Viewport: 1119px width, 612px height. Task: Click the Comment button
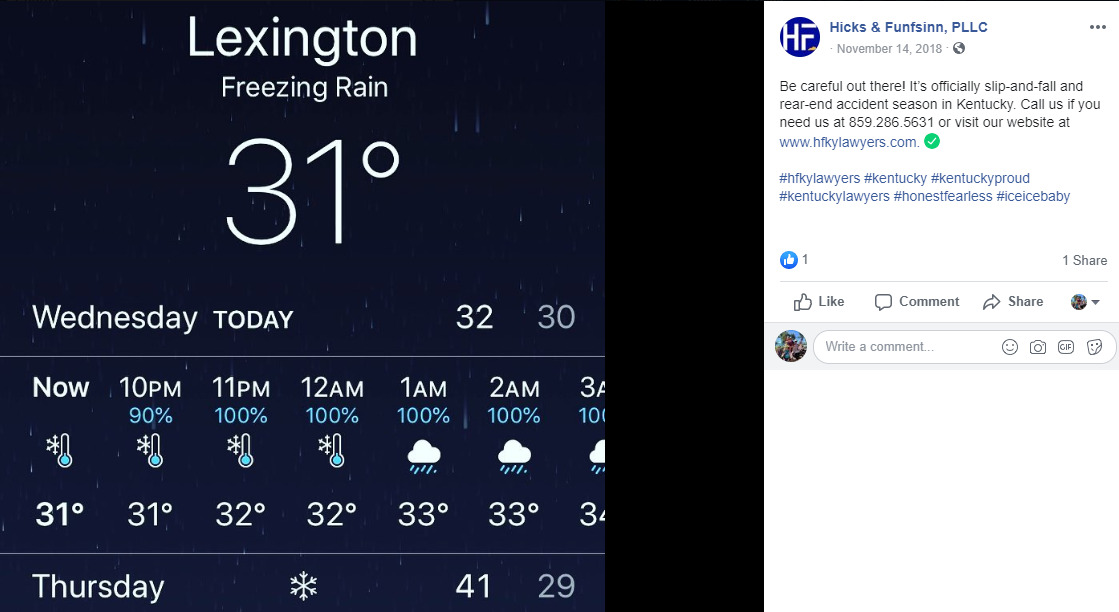(x=916, y=302)
